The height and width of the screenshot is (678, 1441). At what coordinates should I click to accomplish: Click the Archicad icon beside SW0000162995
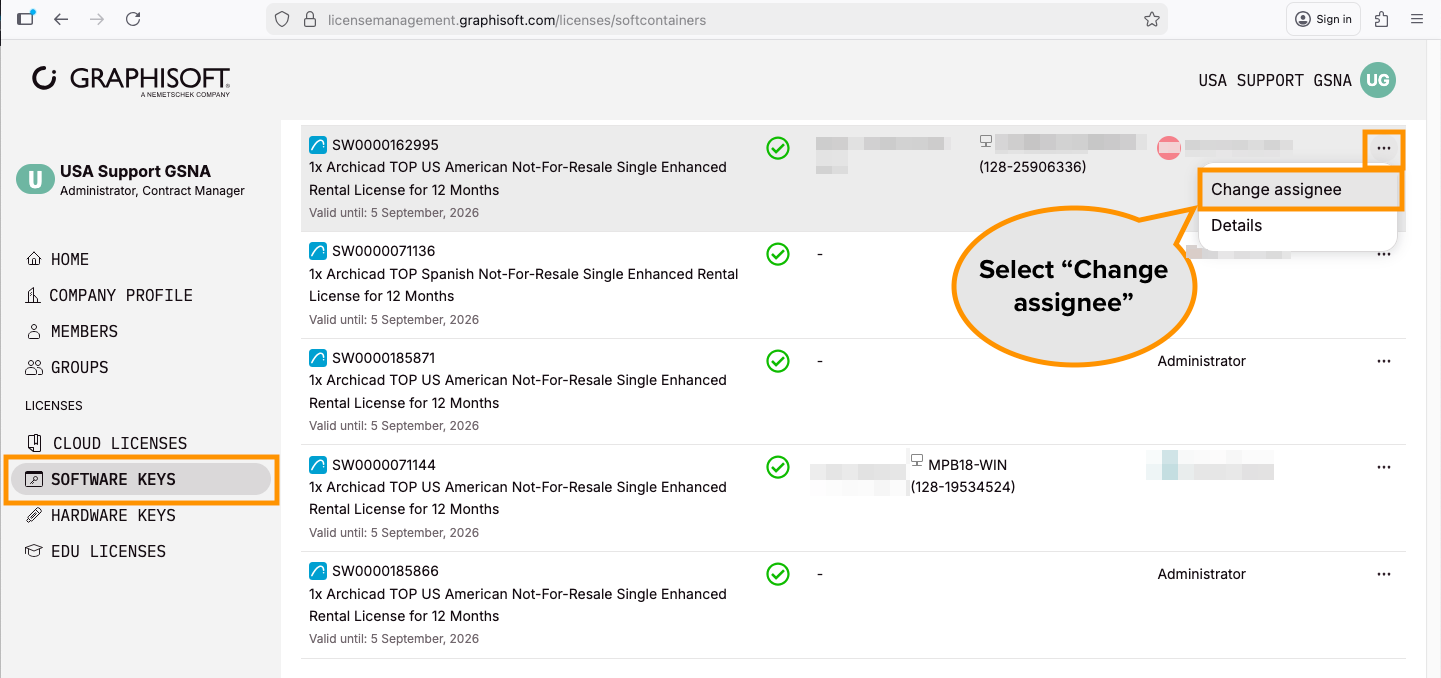pos(318,144)
